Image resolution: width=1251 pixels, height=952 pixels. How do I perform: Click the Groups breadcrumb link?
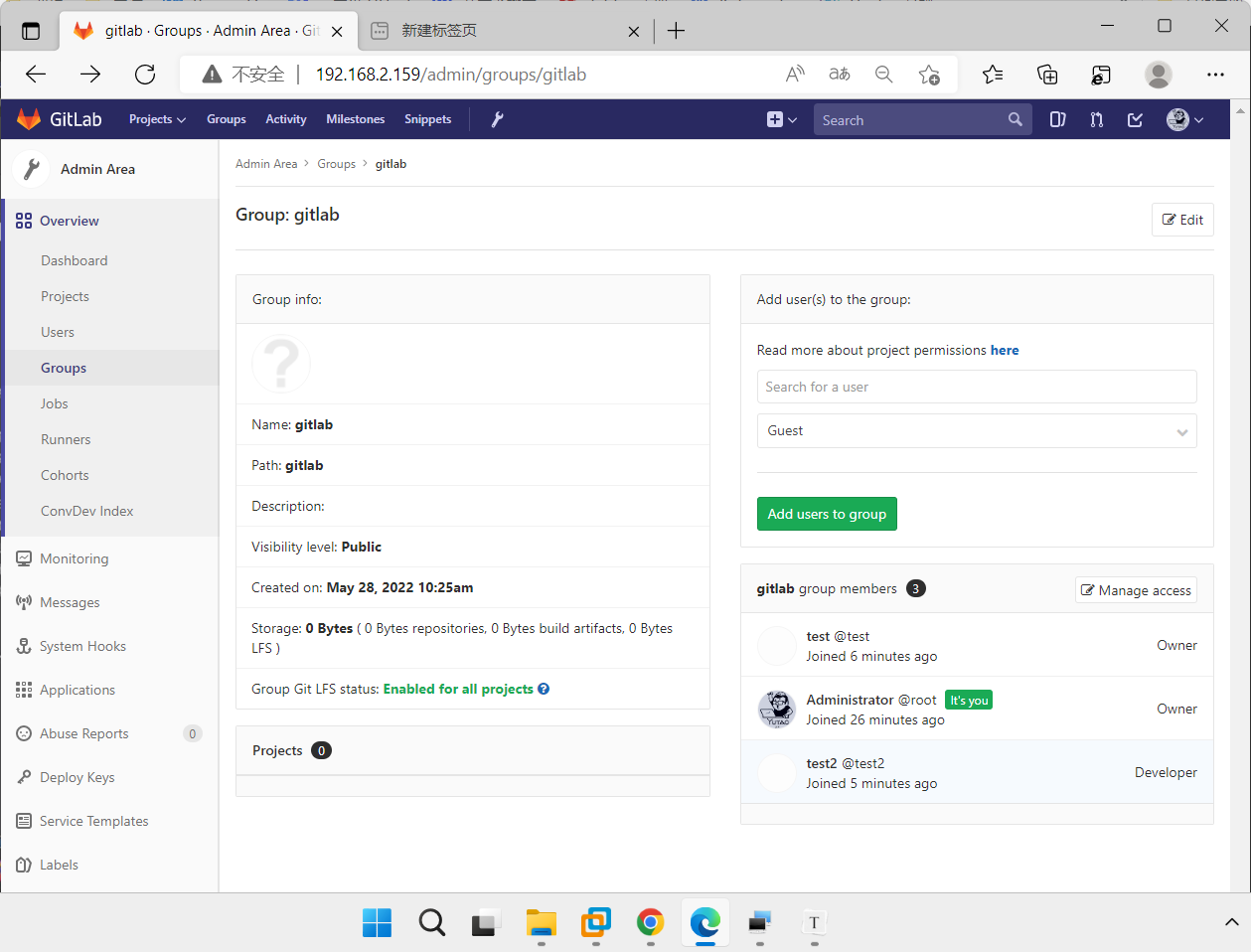337,164
